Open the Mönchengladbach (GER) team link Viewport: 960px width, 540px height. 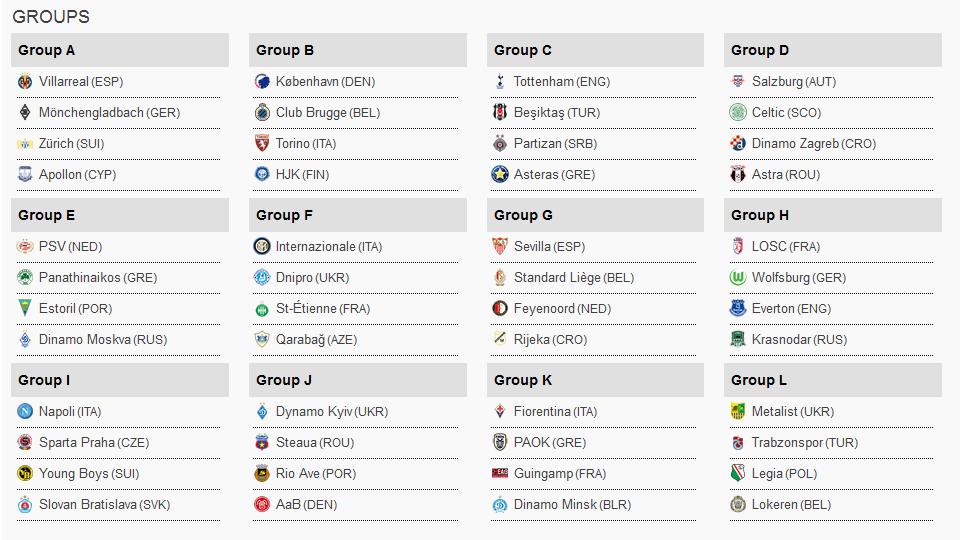[x=110, y=113]
